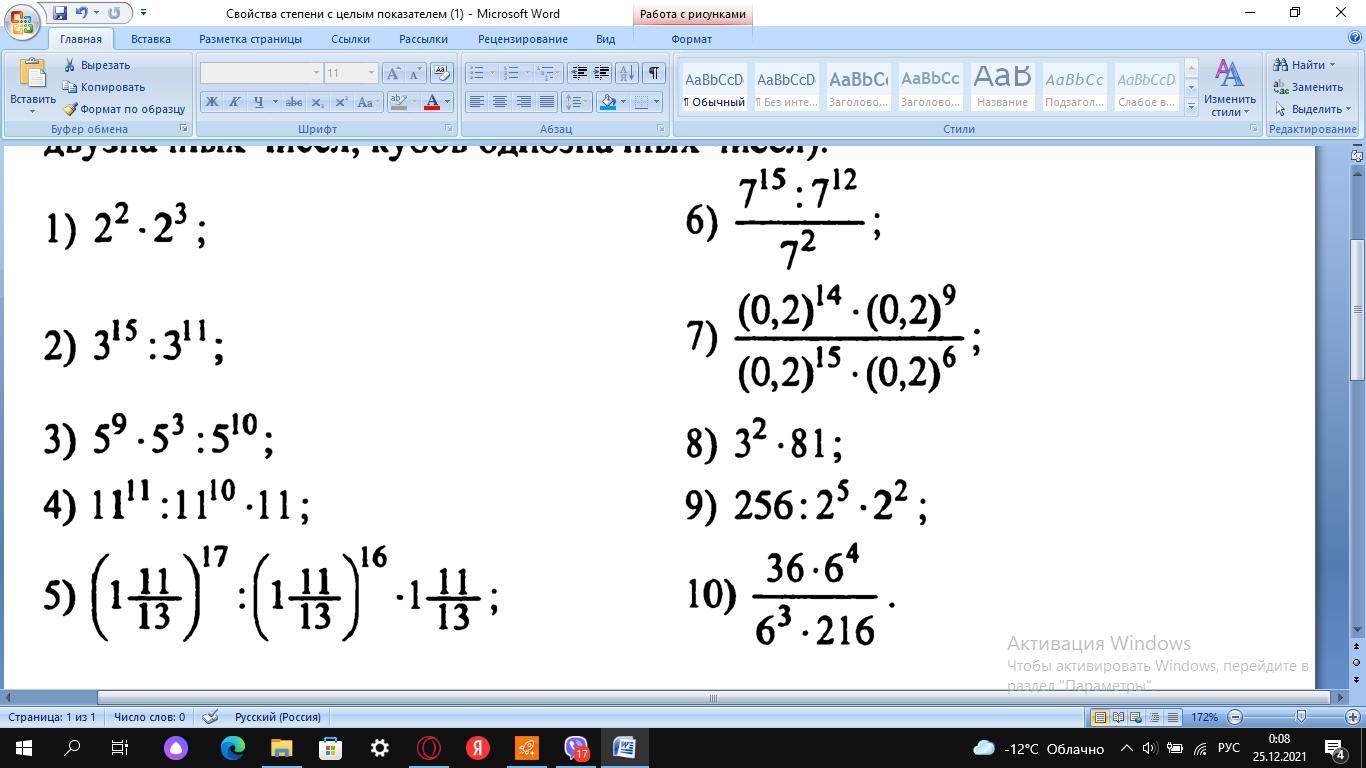The height and width of the screenshot is (768, 1366).
Task: Click the zoom slider handle
Action: (x=1300, y=717)
